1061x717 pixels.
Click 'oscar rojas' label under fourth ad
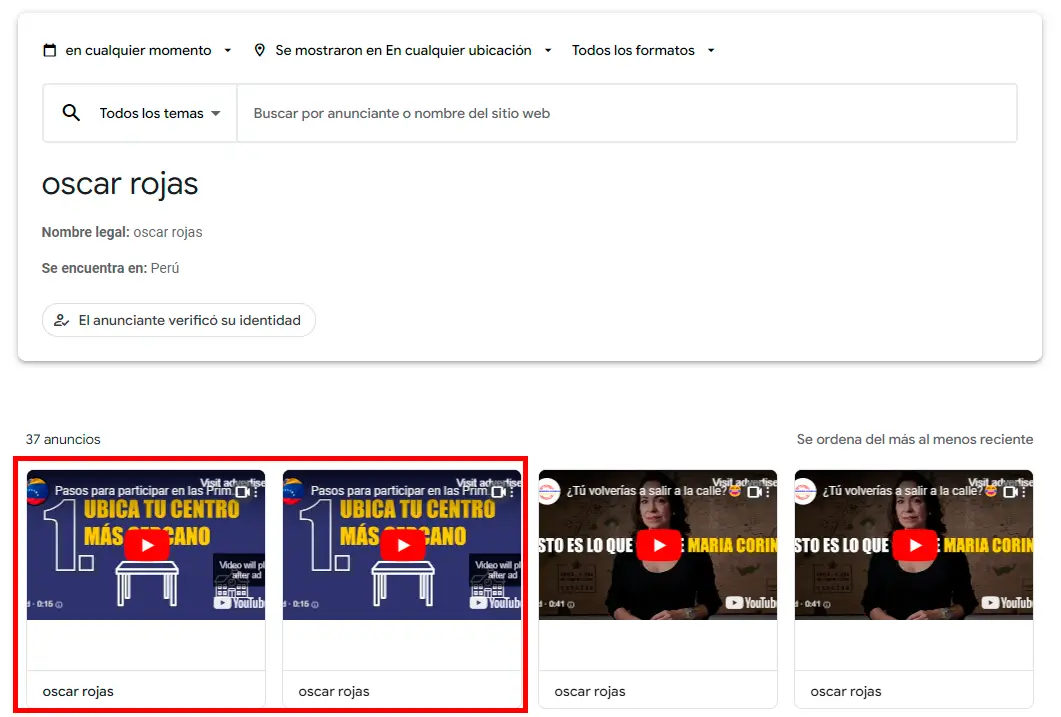click(846, 691)
